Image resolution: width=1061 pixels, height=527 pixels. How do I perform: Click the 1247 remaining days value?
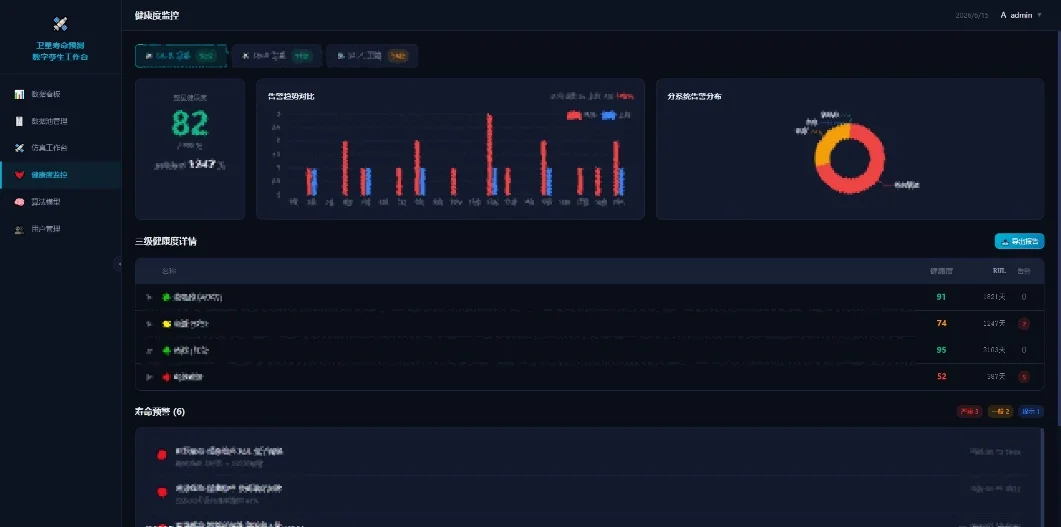202,164
